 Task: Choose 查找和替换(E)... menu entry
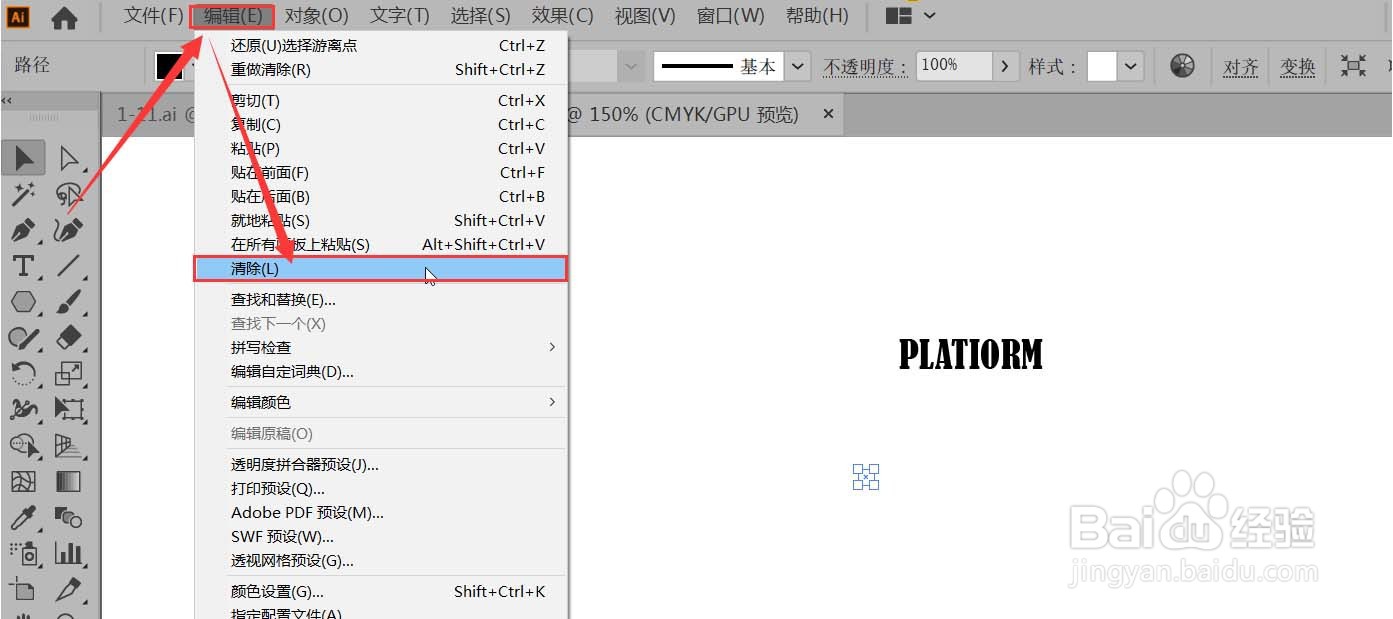[x=381, y=299]
